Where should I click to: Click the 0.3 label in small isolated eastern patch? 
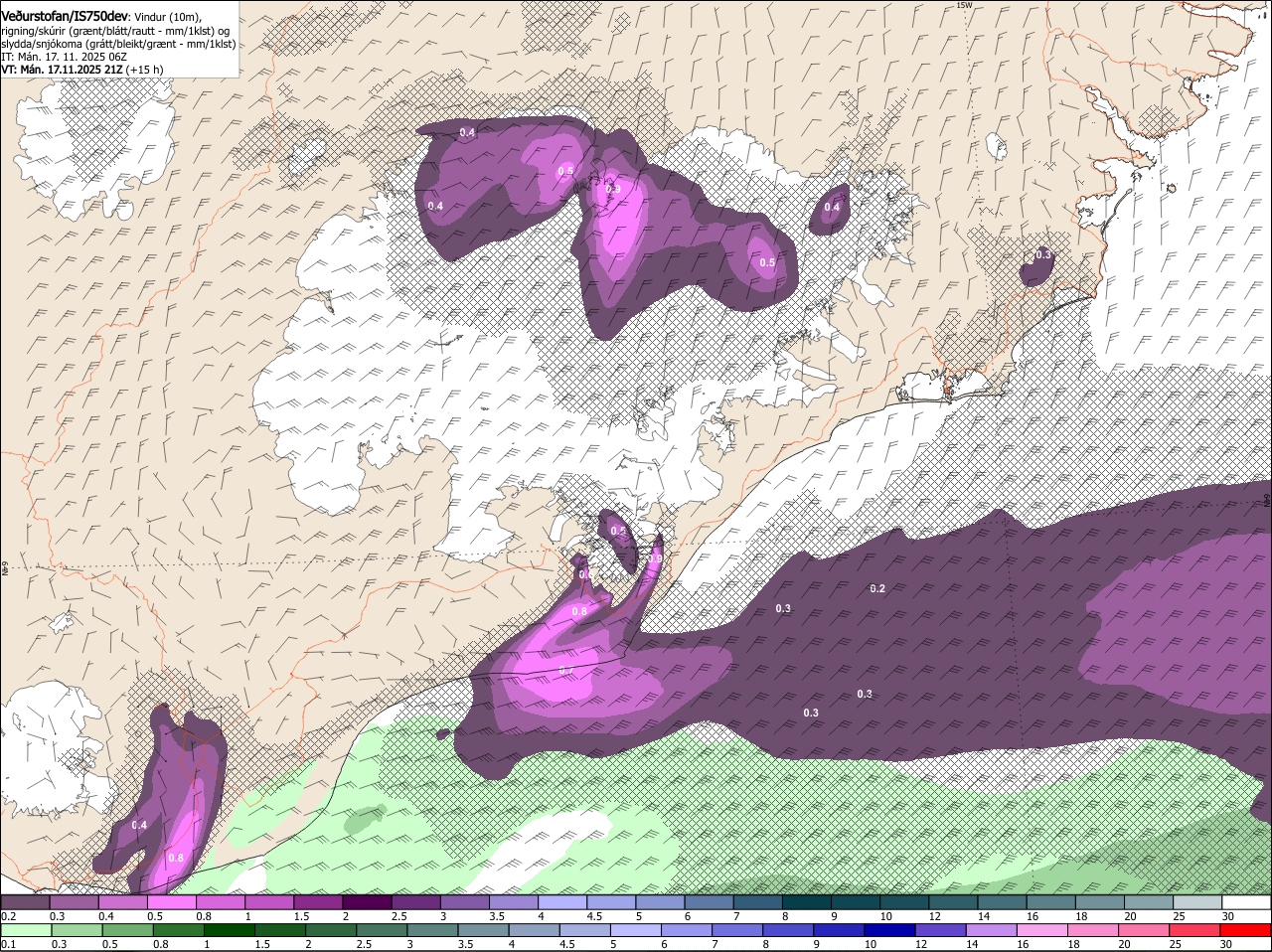(x=1043, y=254)
